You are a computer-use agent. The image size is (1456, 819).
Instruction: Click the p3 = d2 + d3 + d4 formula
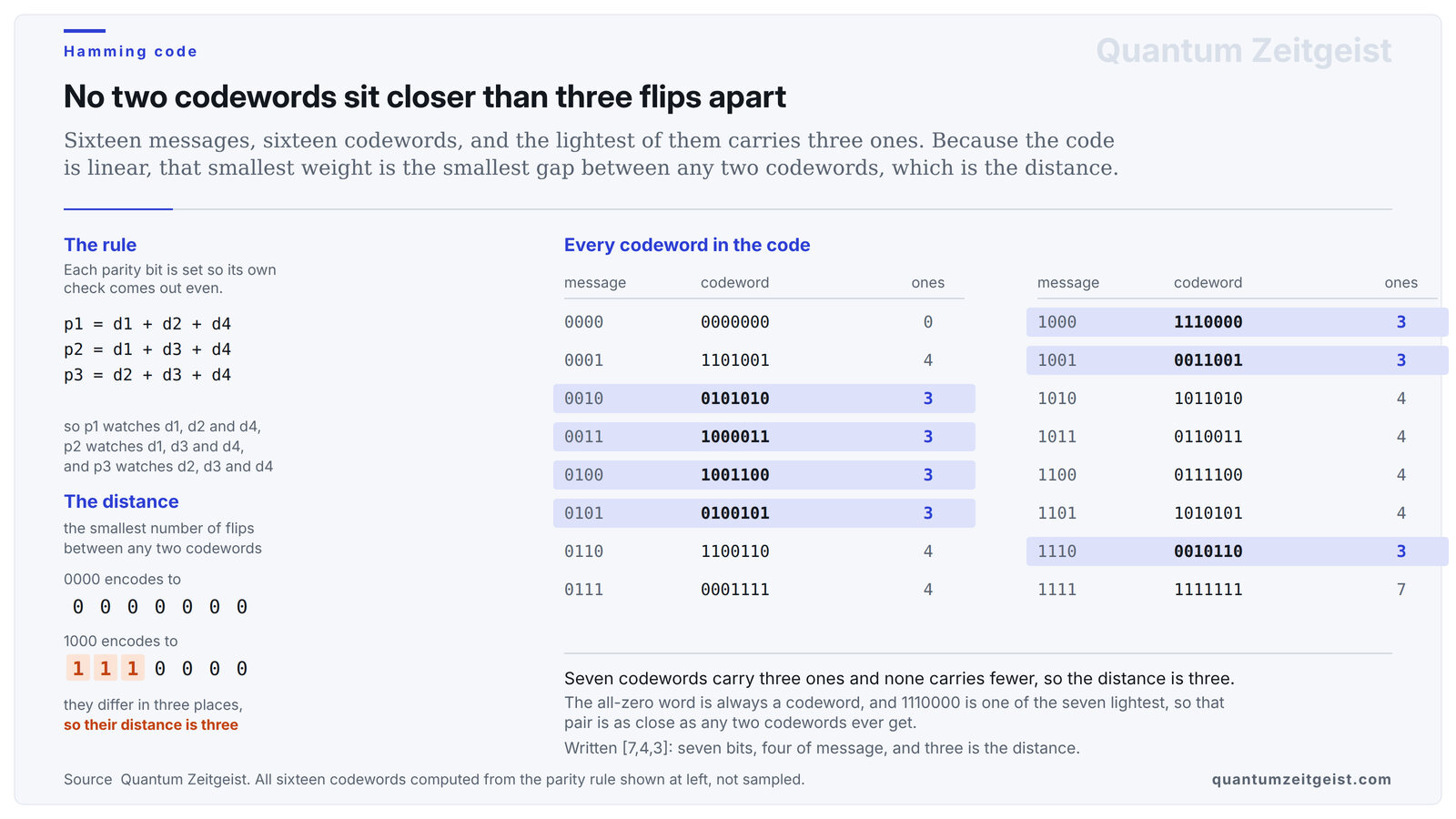pos(147,375)
